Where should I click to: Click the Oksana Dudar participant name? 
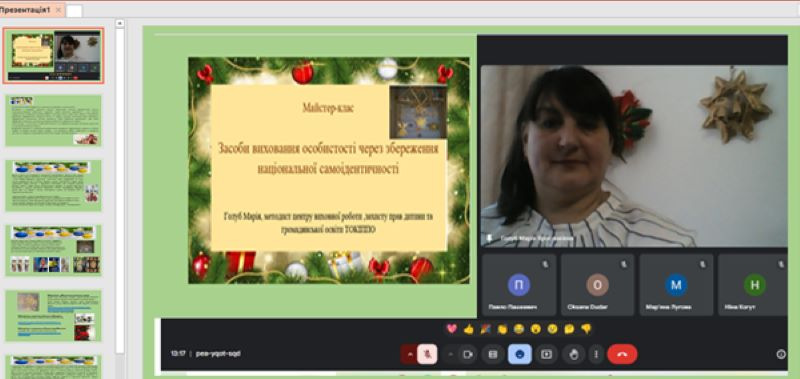[587, 307]
